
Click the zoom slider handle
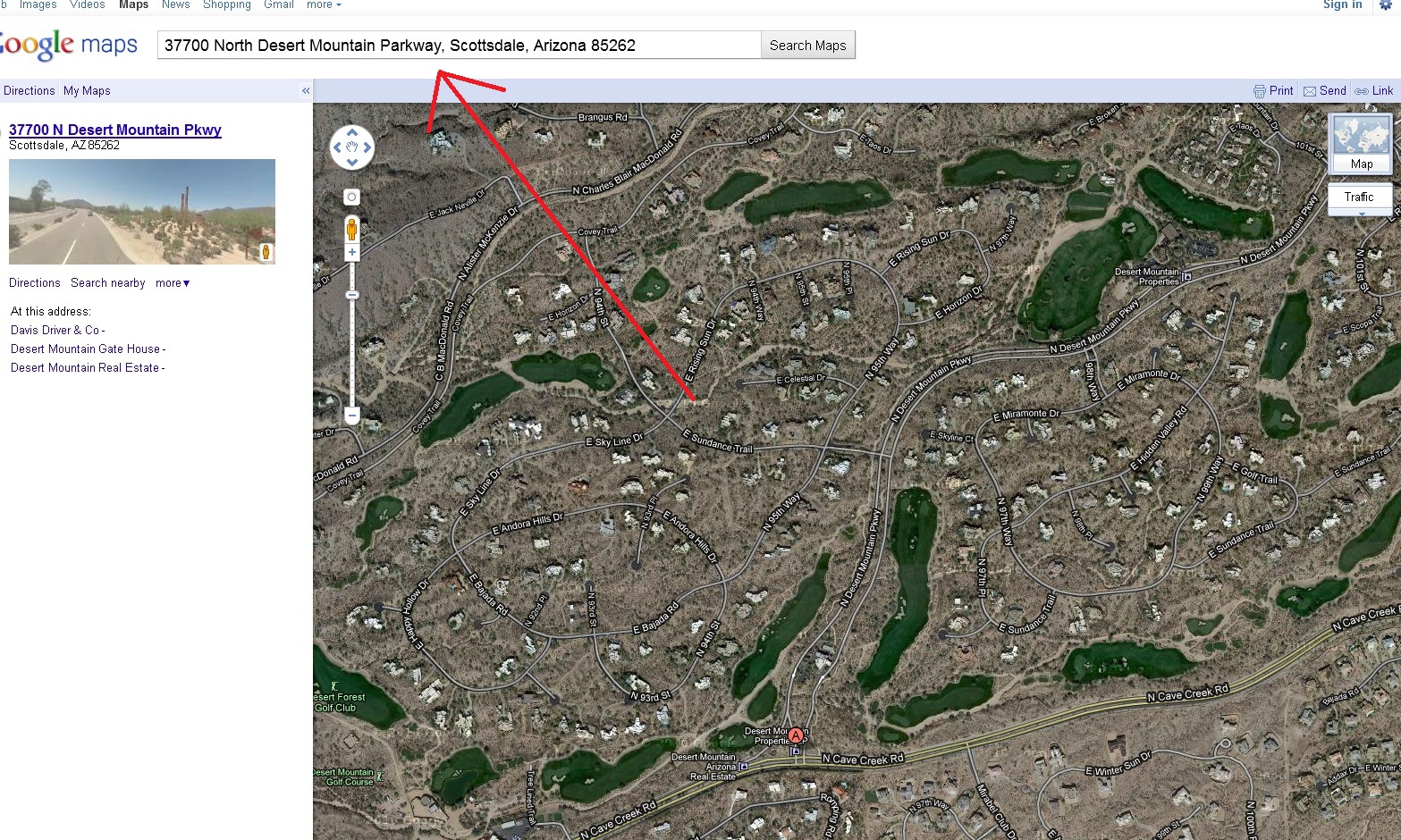352,295
